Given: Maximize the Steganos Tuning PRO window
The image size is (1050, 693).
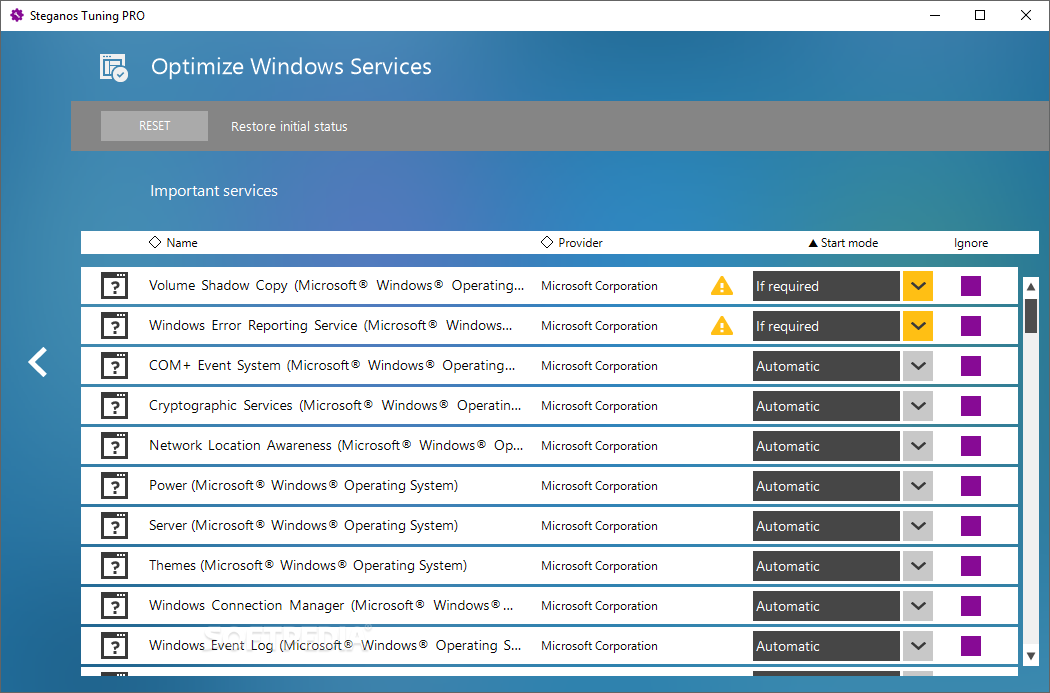Looking at the screenshot, I should point(980,15).
